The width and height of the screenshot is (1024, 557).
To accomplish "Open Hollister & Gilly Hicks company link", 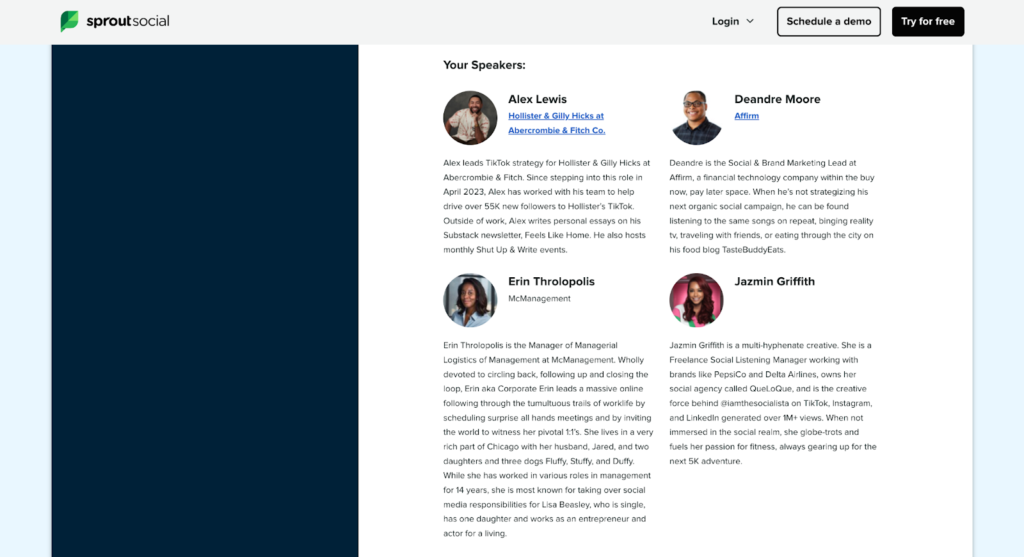I will (556, 123).
